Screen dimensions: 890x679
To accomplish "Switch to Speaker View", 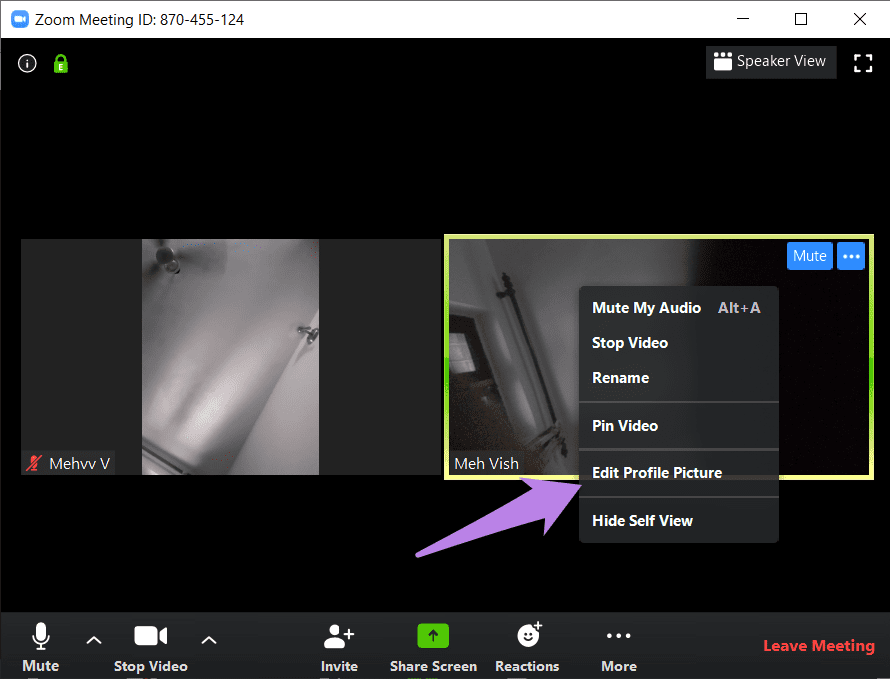I will tap(770, 62).
